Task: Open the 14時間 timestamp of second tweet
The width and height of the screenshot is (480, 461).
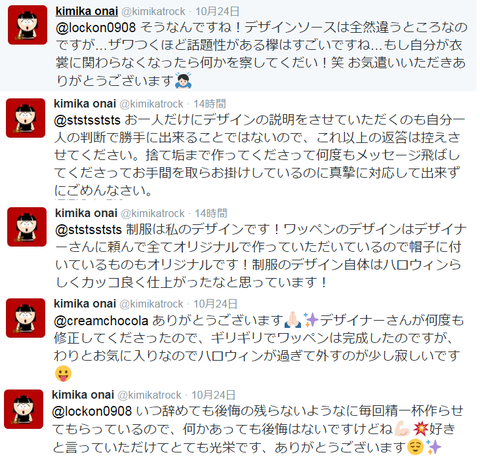Action: (210, 104)
